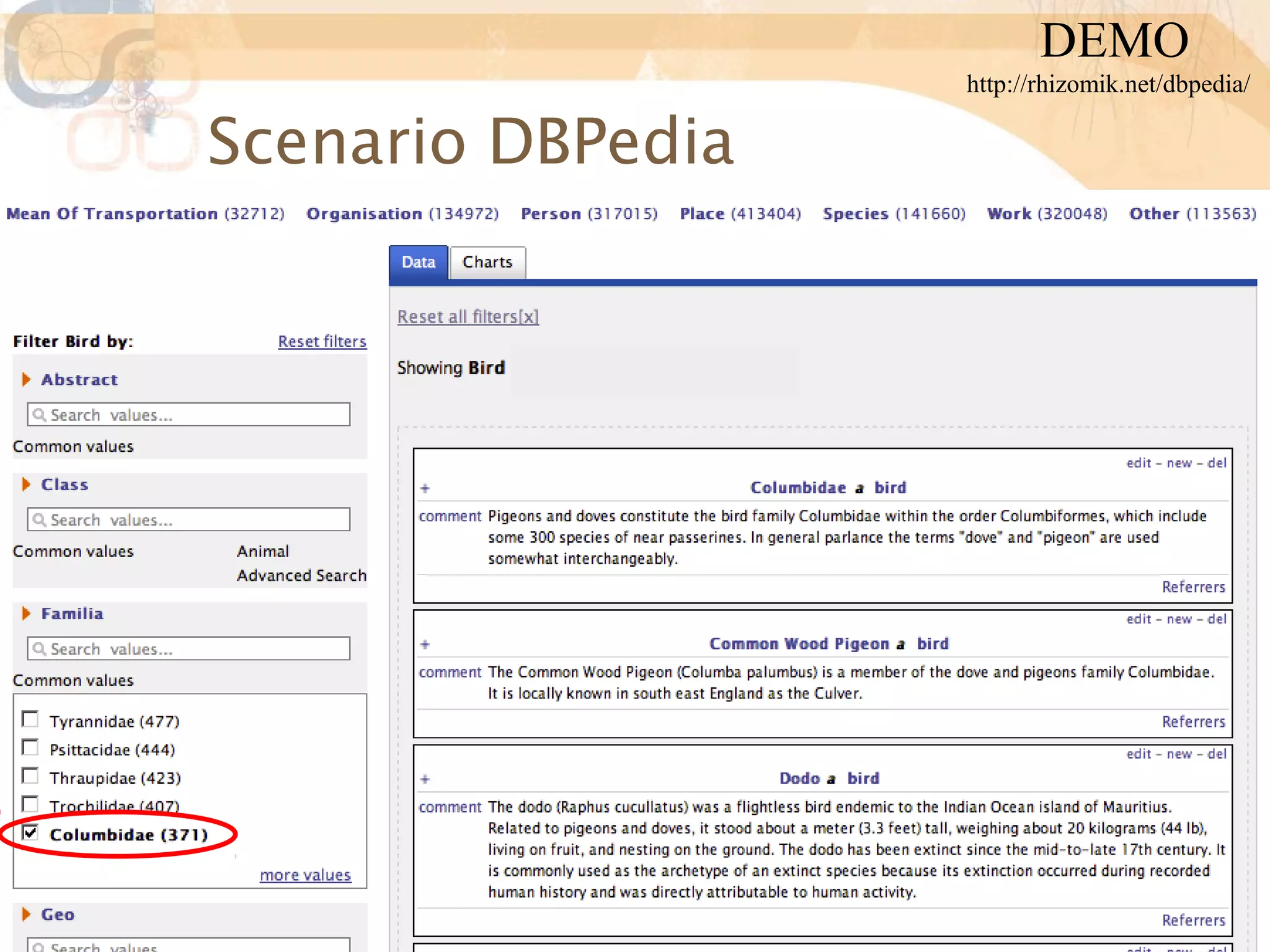Open the Work category
Viewport: 1270px width, 952px height.
point(1047,214)
